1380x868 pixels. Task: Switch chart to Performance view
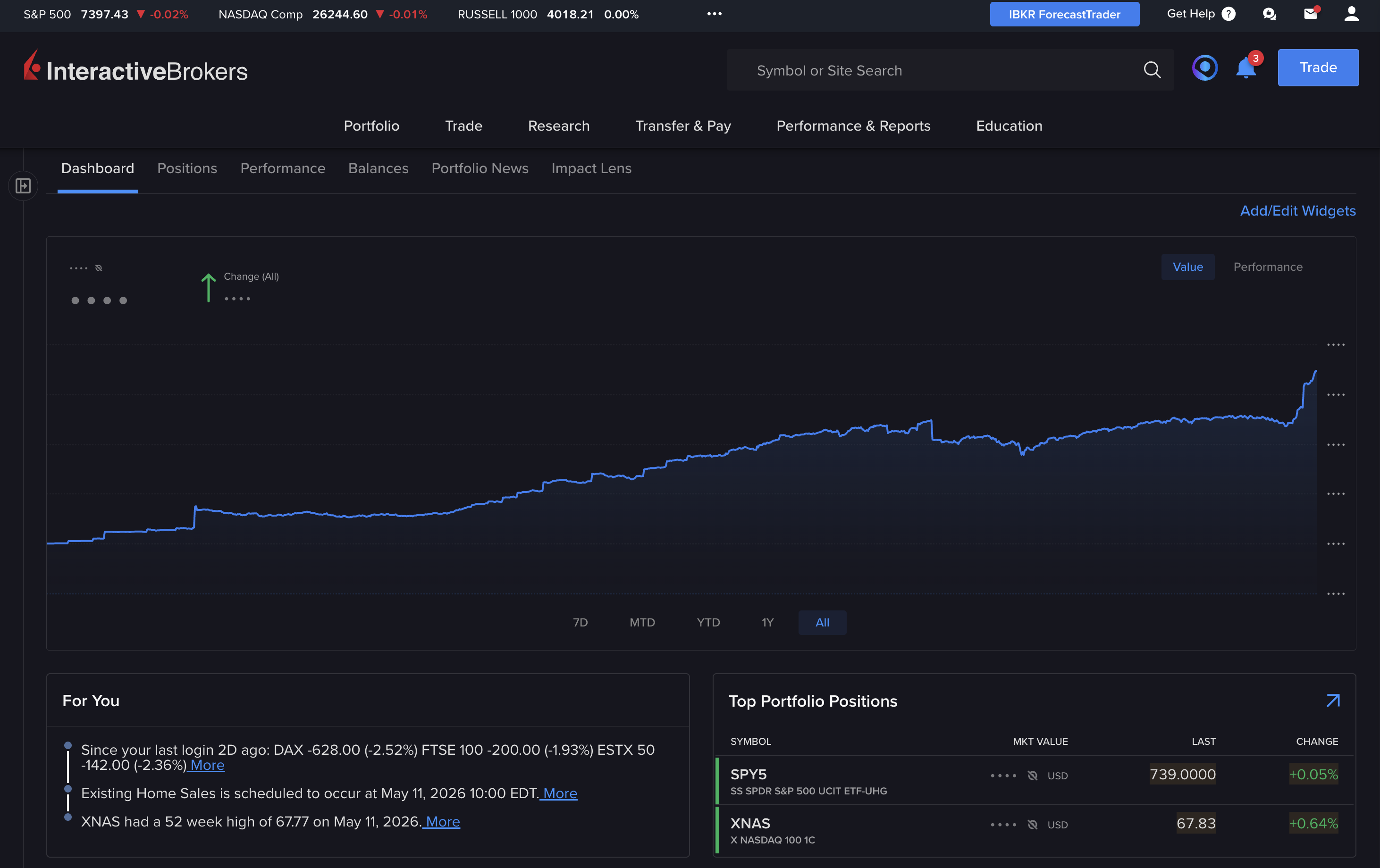(1268, 267)
